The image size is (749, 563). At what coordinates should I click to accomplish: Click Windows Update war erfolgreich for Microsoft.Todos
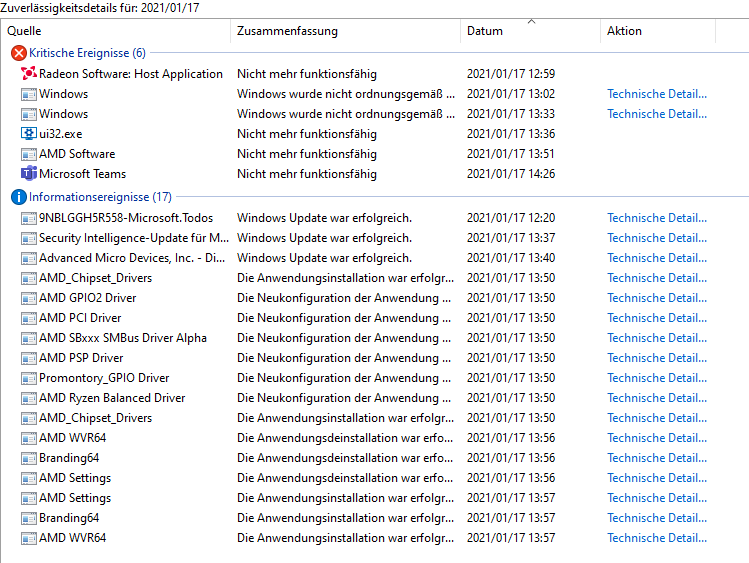(x=324, y=218)
